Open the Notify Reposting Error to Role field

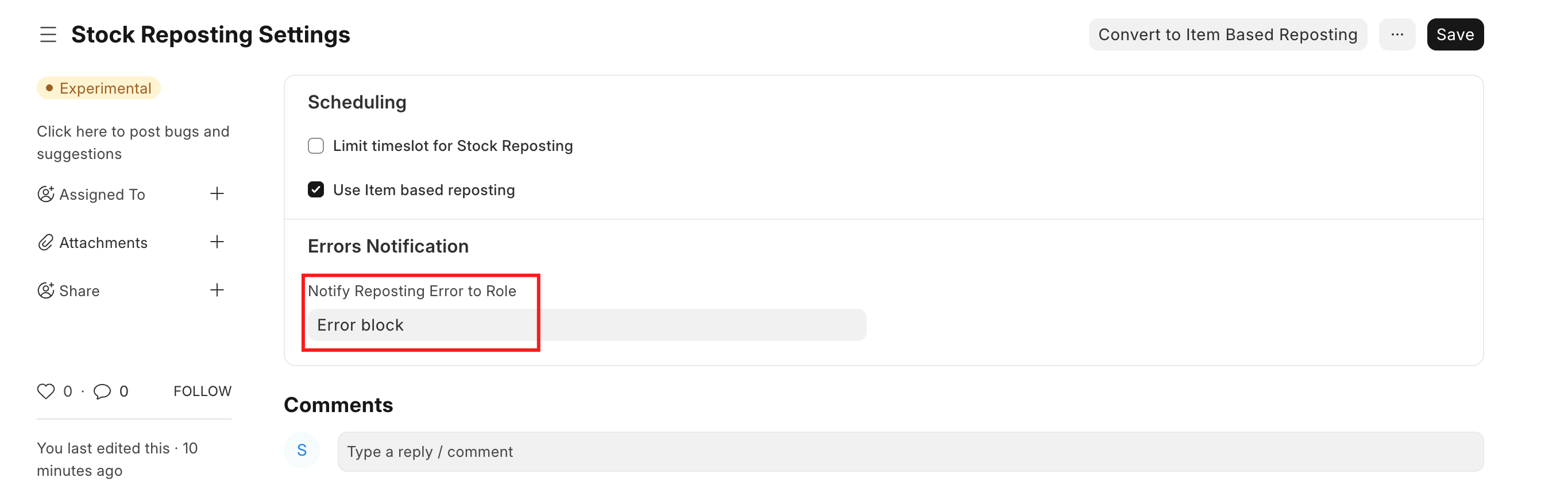(586, 325)
